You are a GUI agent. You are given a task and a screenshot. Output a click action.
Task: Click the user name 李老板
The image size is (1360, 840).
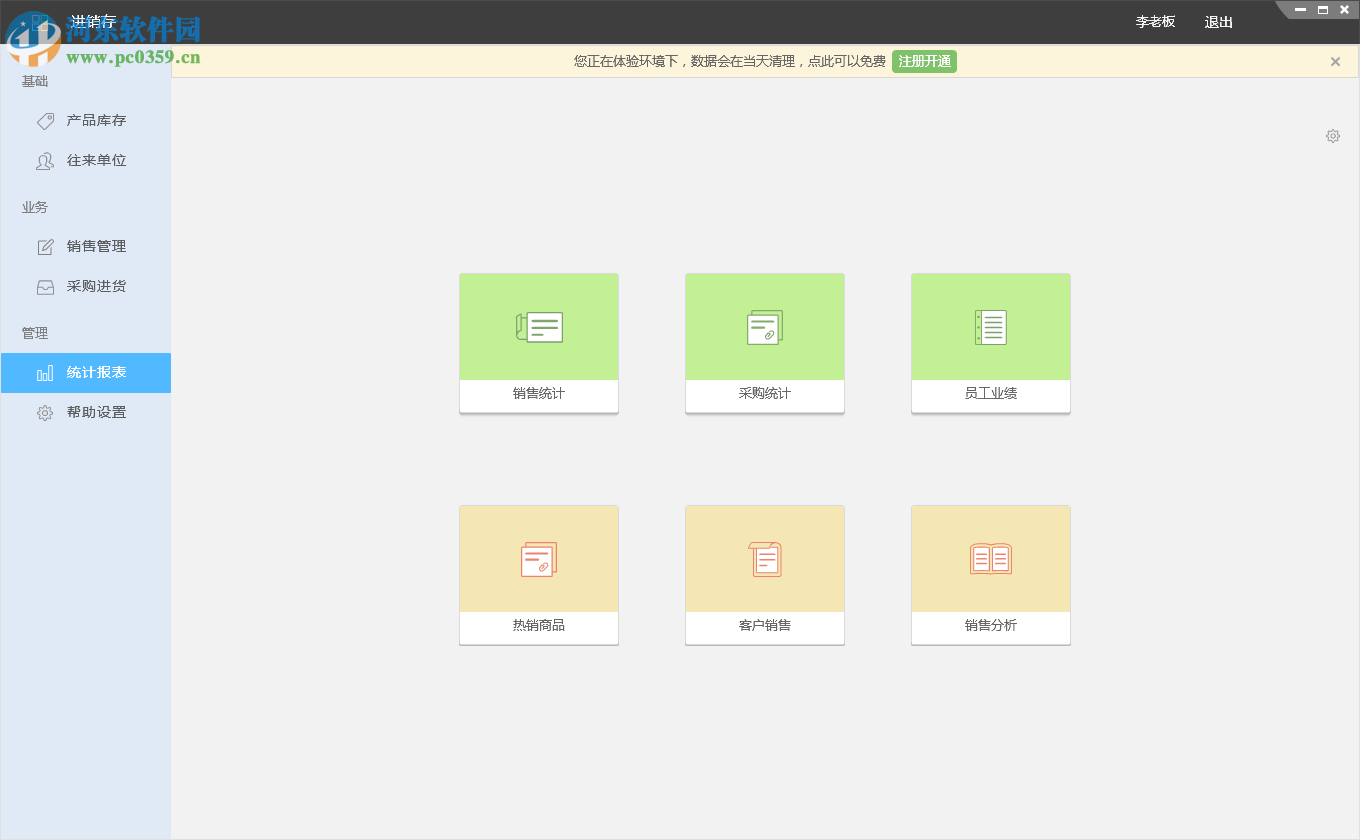[x=1155, y=22]
